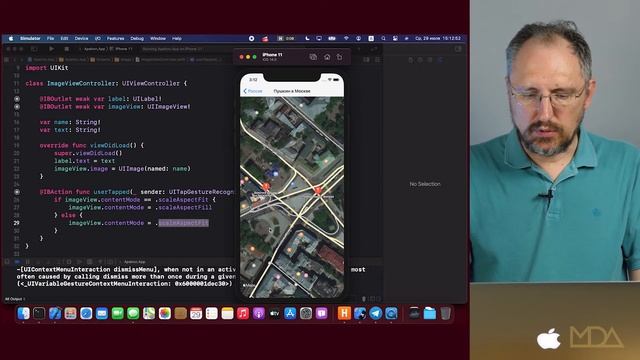This screenshot has width=640, height=360.
Task: Open Safari from the Dock
Action: [86, 313]
